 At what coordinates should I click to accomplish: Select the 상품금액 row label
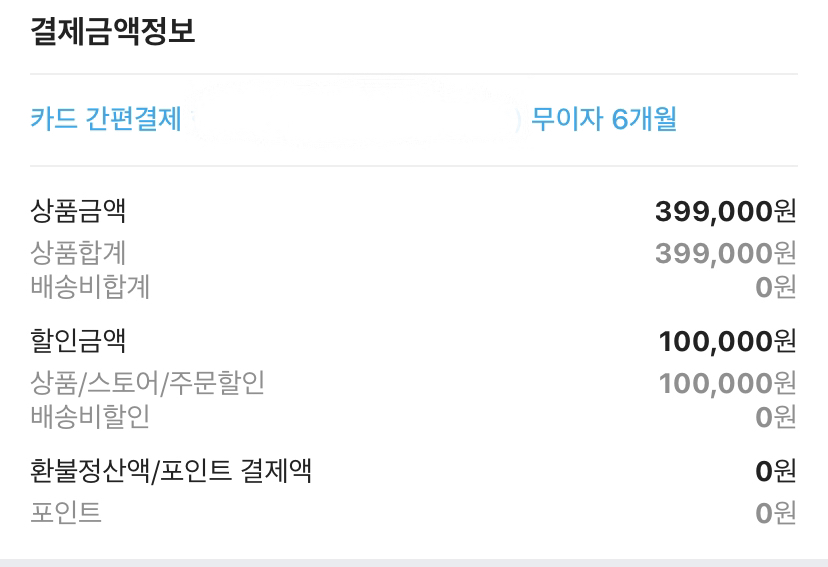click(x=78, y=212)
